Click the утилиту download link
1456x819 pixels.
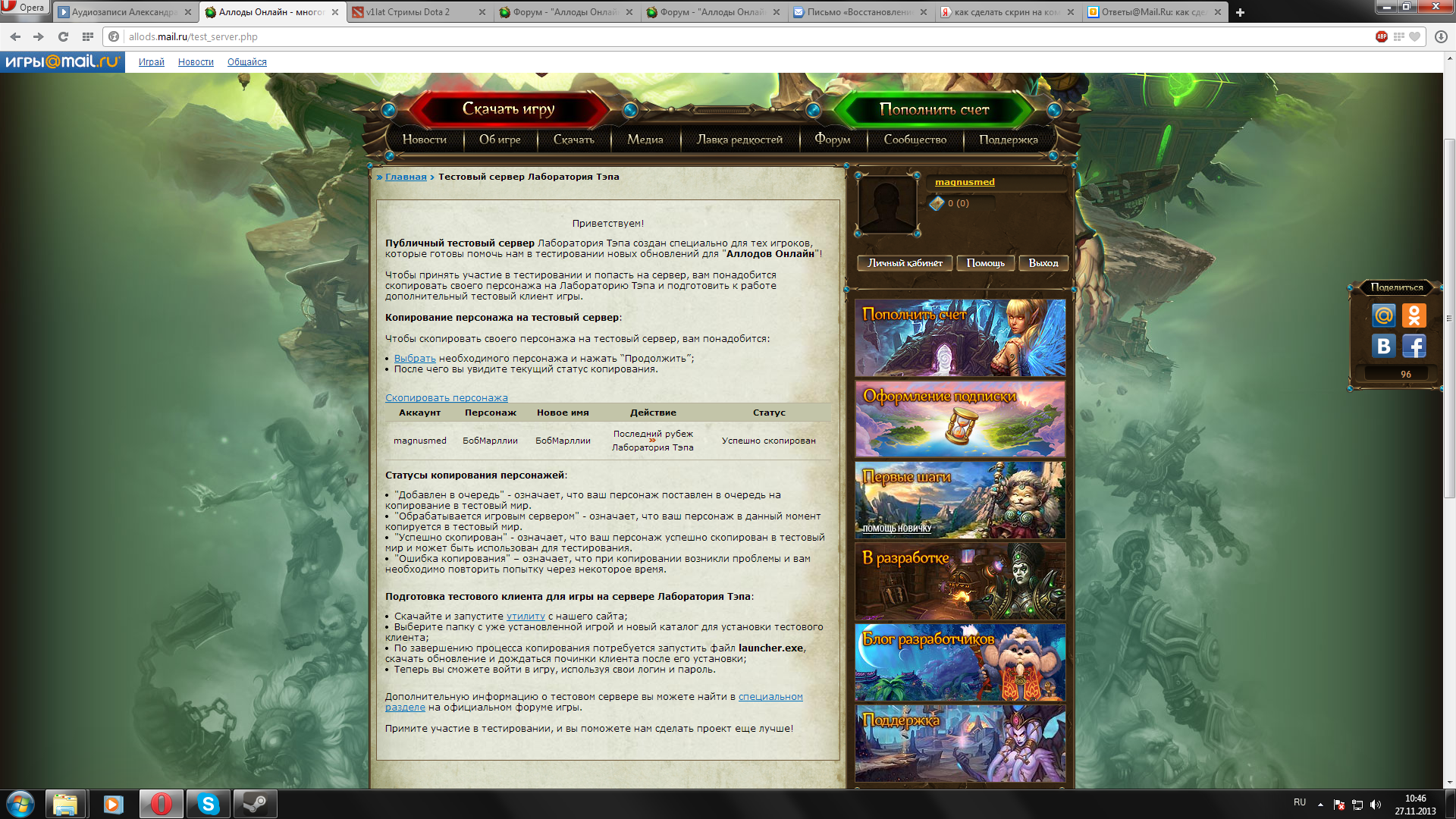tap(526, 617)
